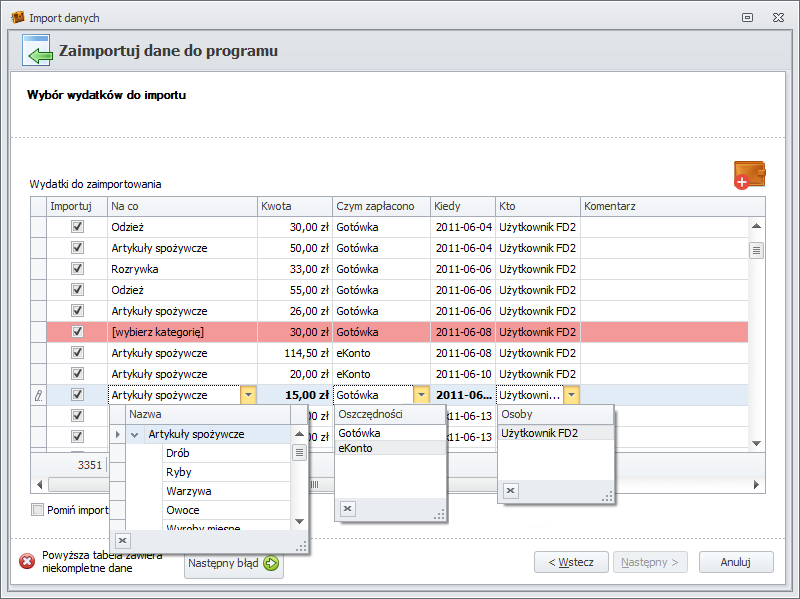The height and width of the screenshot is (599, 800).
Task: Select eKonto from Oszczędności list
Action: (x=354, y=448)
